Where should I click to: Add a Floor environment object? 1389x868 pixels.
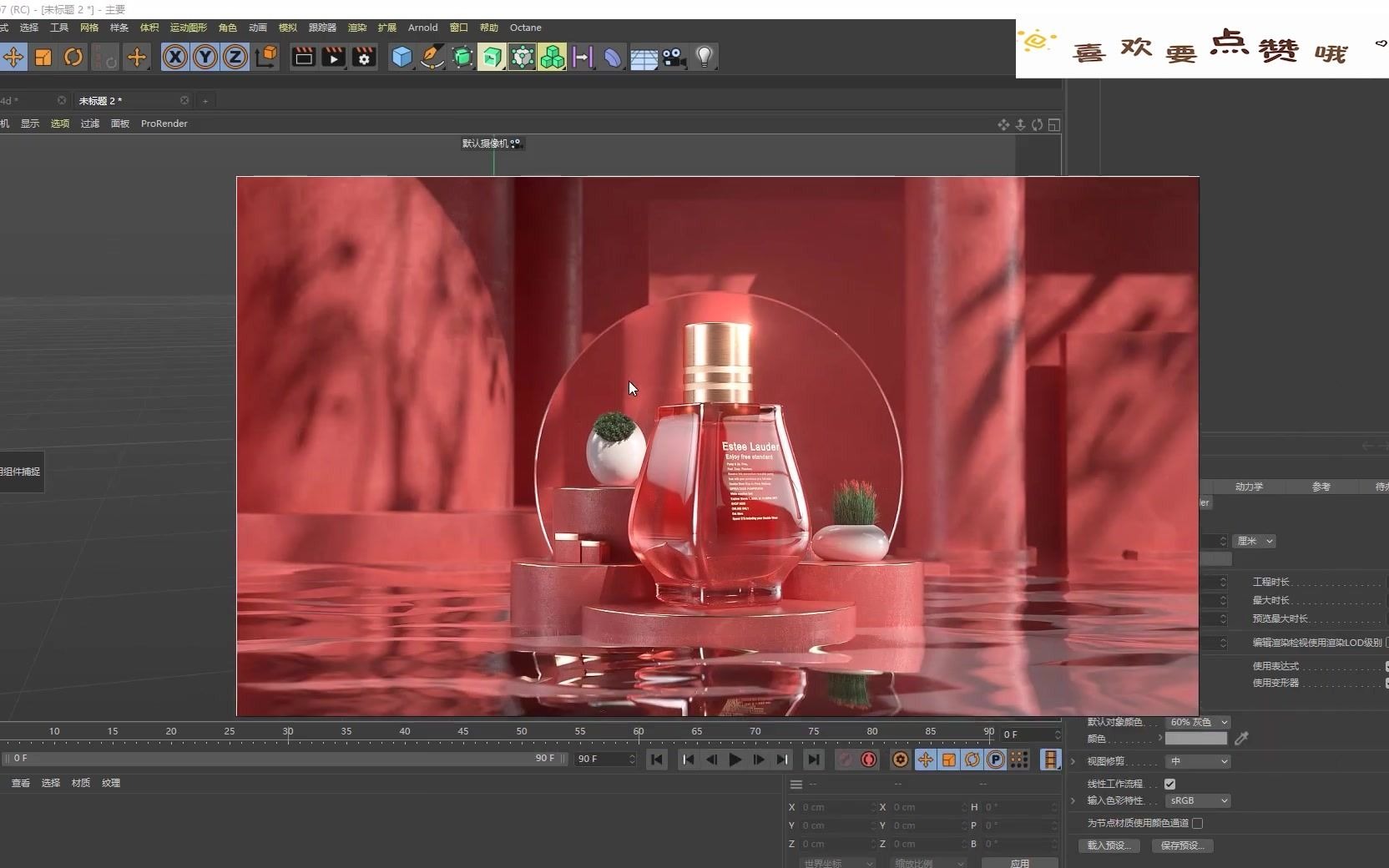644,58
